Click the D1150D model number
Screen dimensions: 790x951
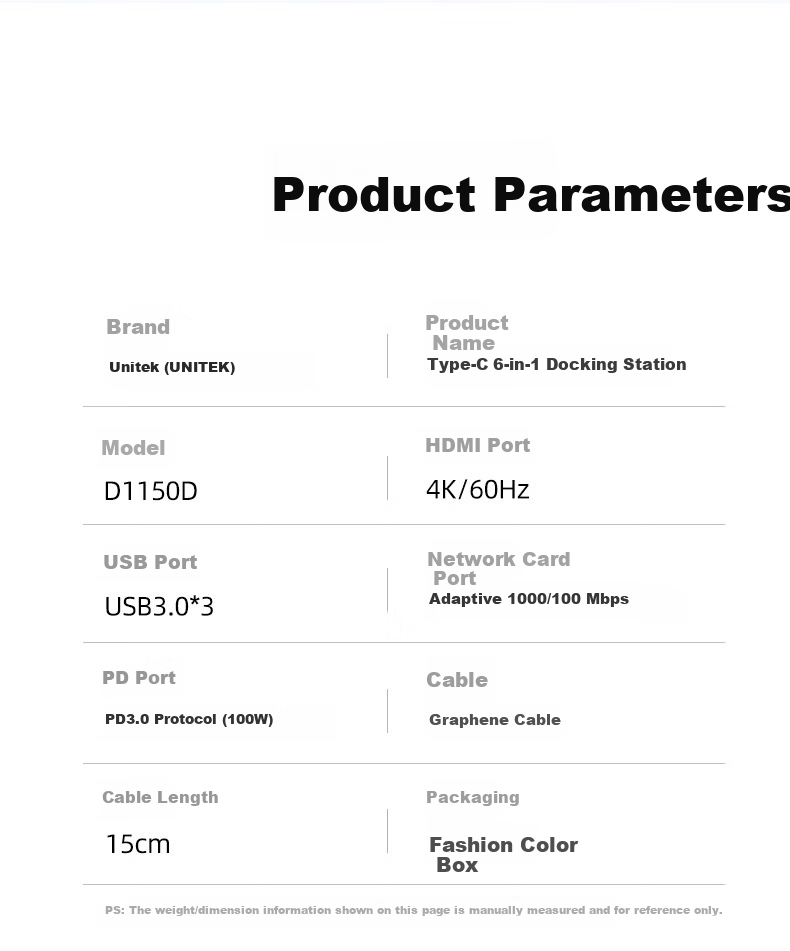[151, 491]
